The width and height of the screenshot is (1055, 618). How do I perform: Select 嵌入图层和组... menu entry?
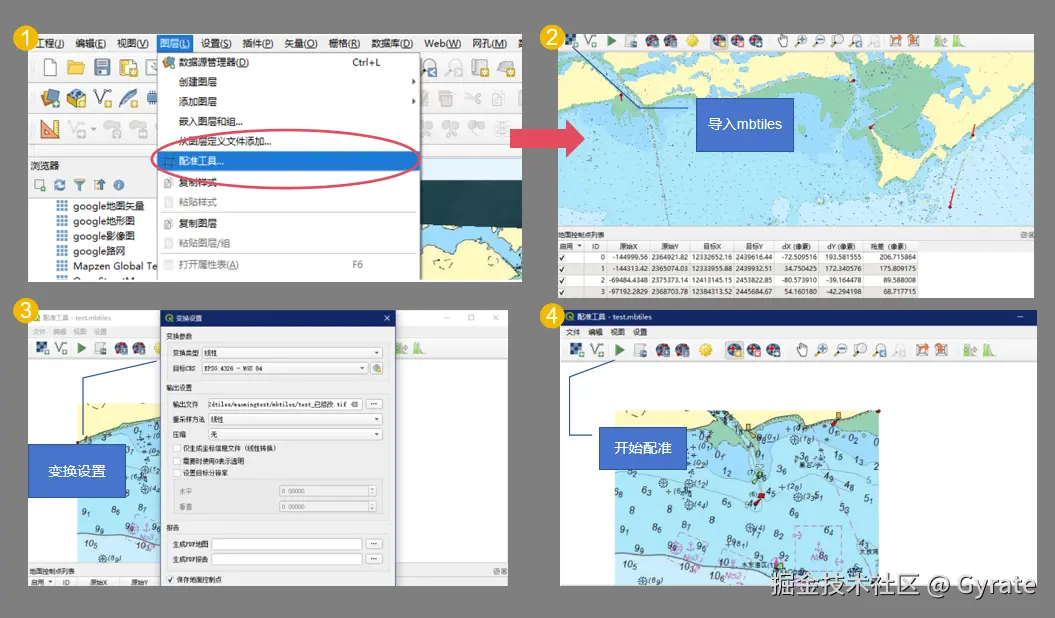pyautogui.click(x=288, y=122)
